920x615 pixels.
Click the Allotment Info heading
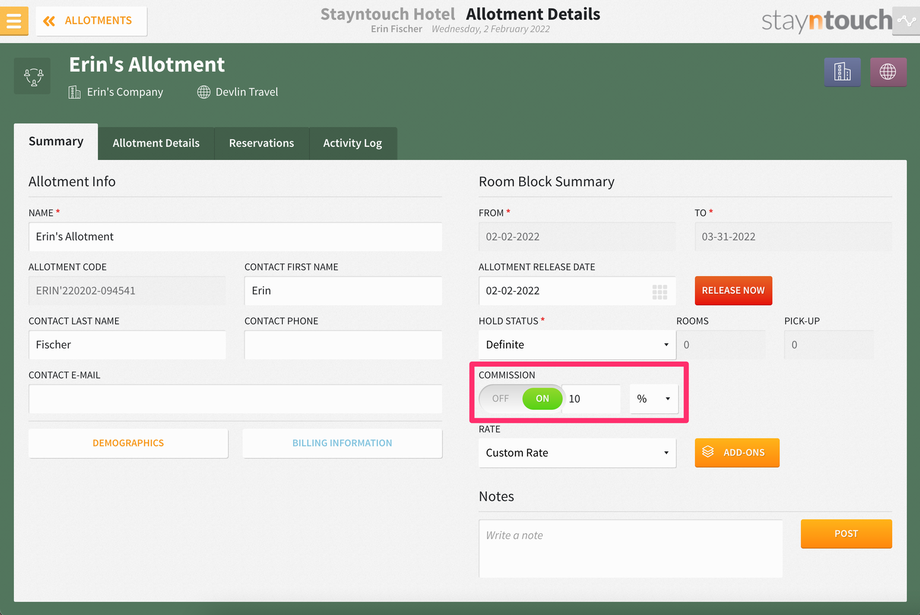[x=72, y=182]
